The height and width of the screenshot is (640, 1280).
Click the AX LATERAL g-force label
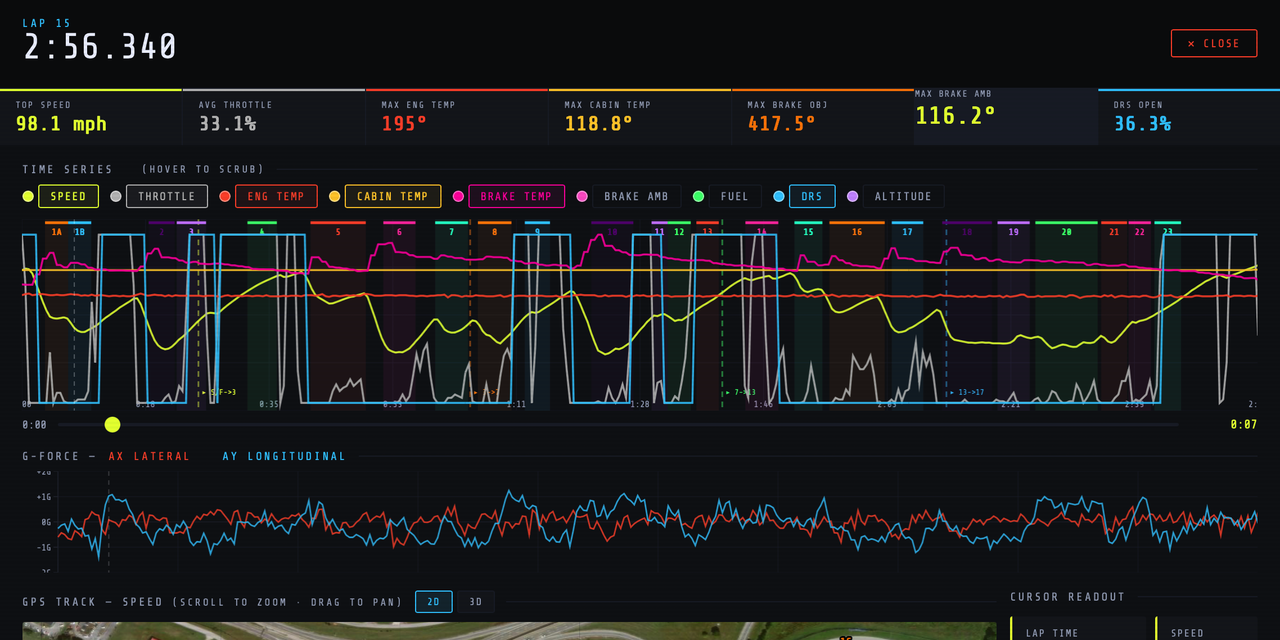pyautogui.click(x=149, y=456)
